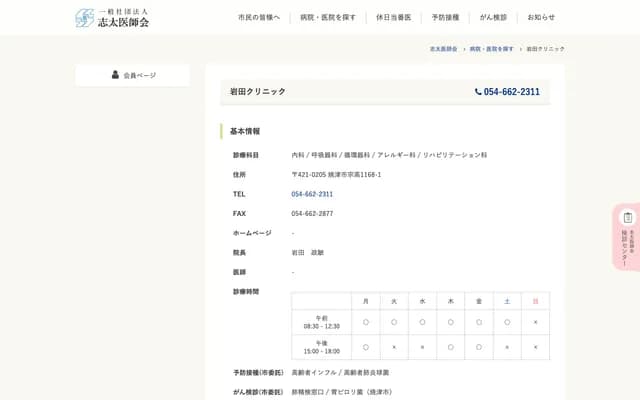The width and height of the screenshot is (640, 400).
Task: Click the 土 column header in schedule
Action: click(507, 301)
